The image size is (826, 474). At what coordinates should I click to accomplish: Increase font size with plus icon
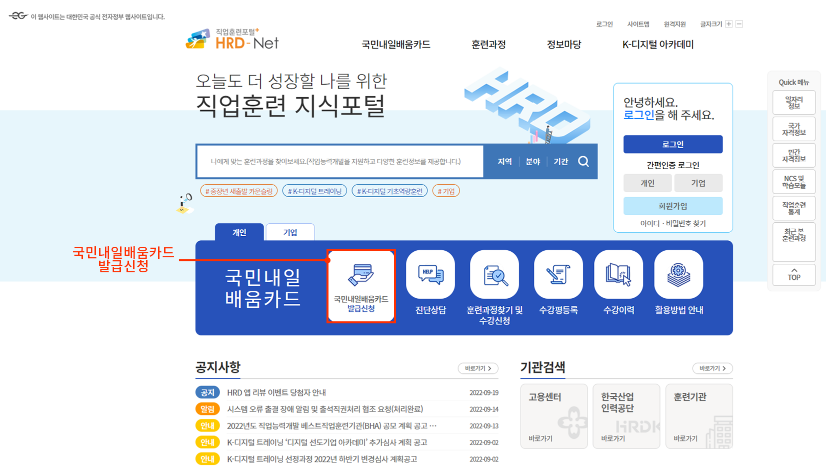point(729,24)
